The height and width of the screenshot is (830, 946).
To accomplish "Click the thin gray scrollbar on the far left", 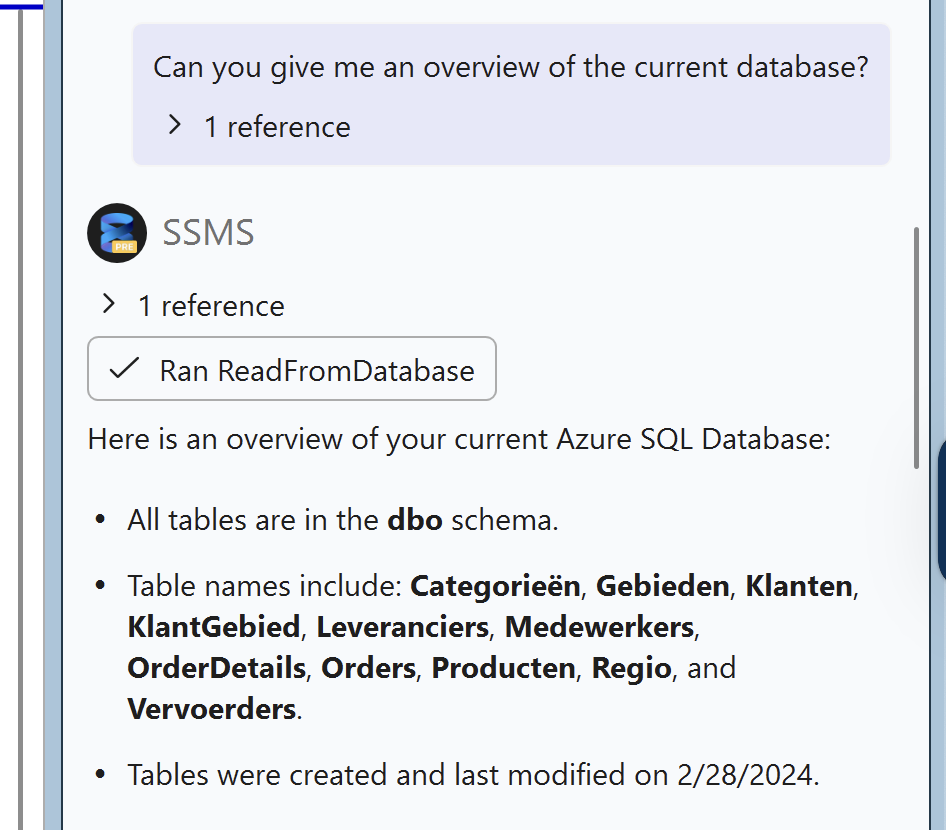I will (17, 400).
